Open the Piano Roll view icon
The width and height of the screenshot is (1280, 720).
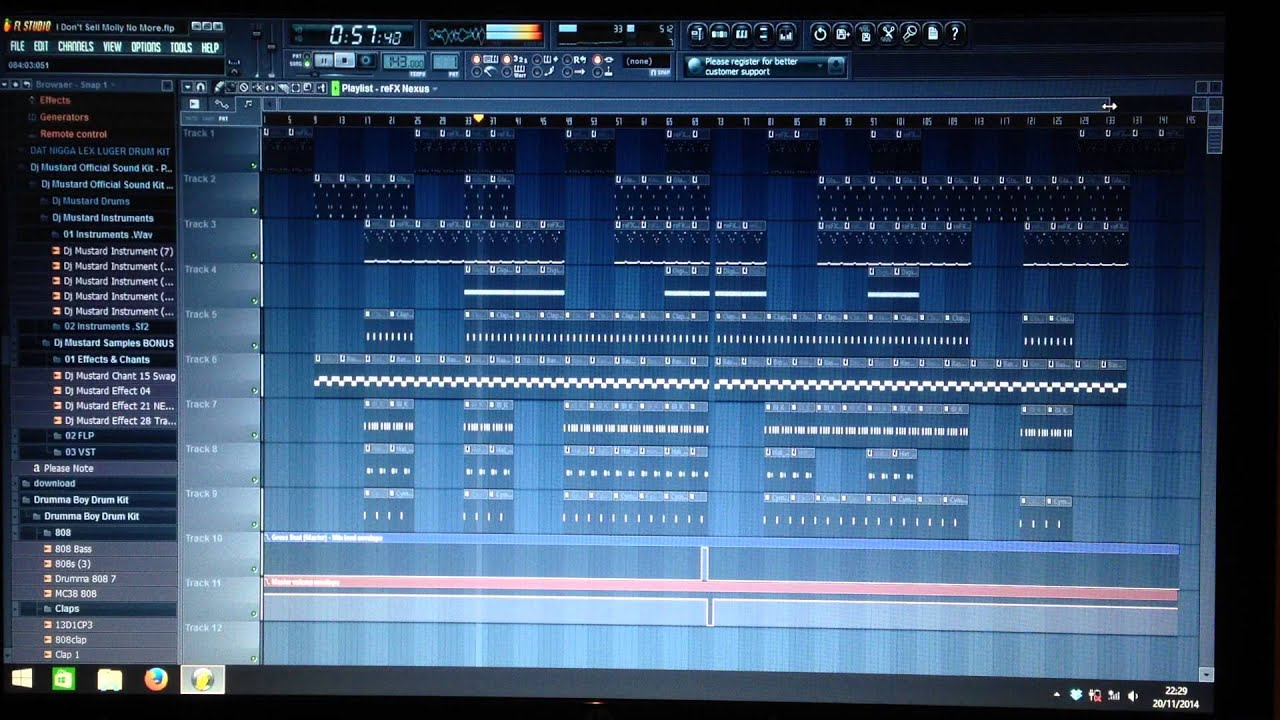[x=741, y=34]
